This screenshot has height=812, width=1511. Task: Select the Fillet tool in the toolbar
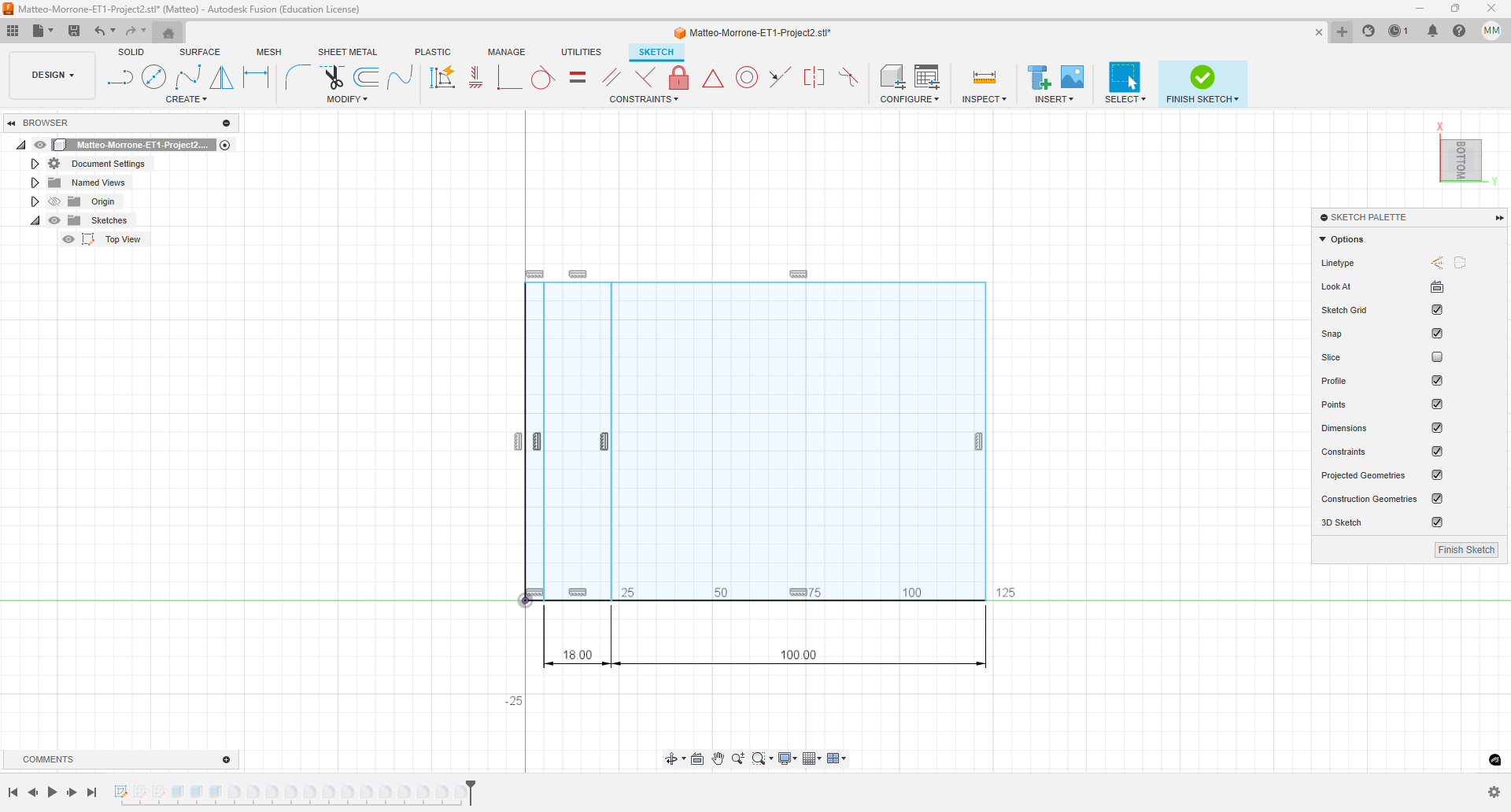tap(297, 77)
